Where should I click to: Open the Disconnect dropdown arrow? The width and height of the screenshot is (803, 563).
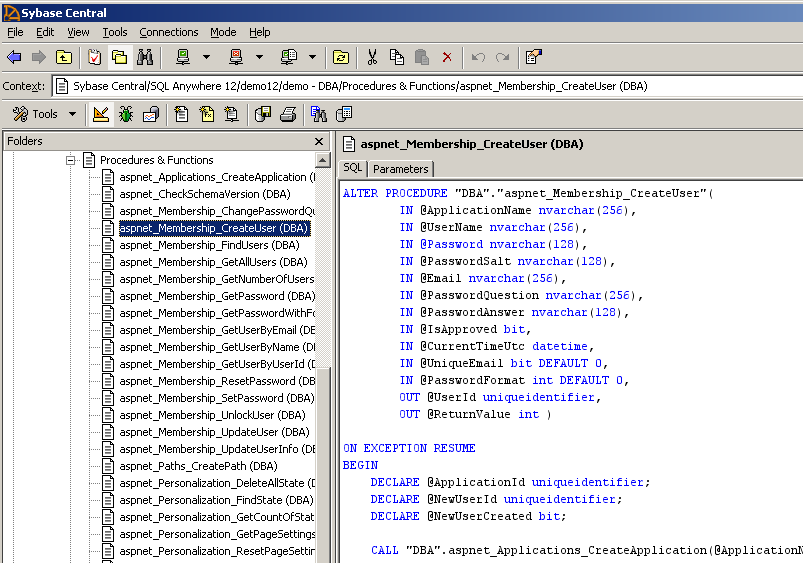[260, 57]
